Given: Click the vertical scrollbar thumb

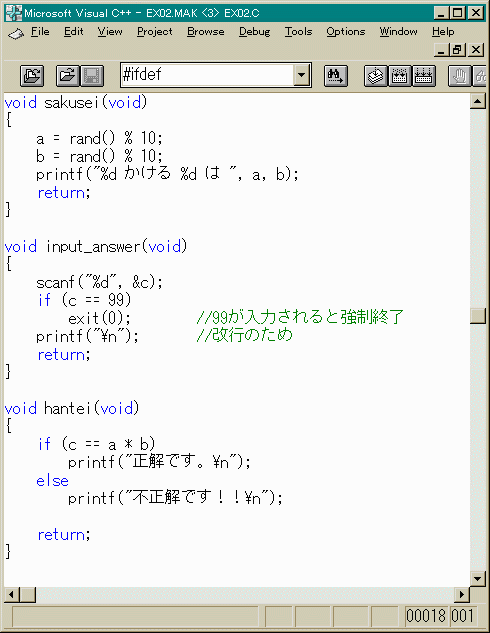Looking at the screenshot, I should (477, 316).
